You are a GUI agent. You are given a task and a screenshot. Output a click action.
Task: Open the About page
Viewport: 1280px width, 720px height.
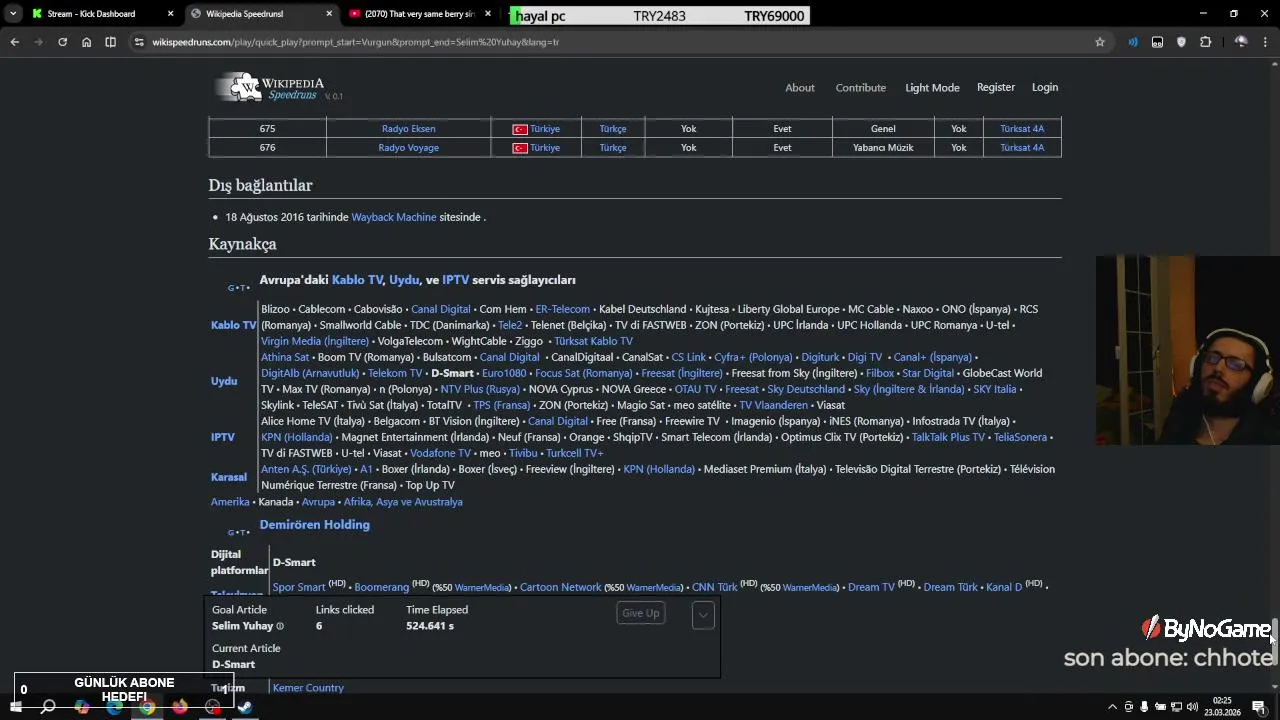pyautogui.click(x=800, y=88)
